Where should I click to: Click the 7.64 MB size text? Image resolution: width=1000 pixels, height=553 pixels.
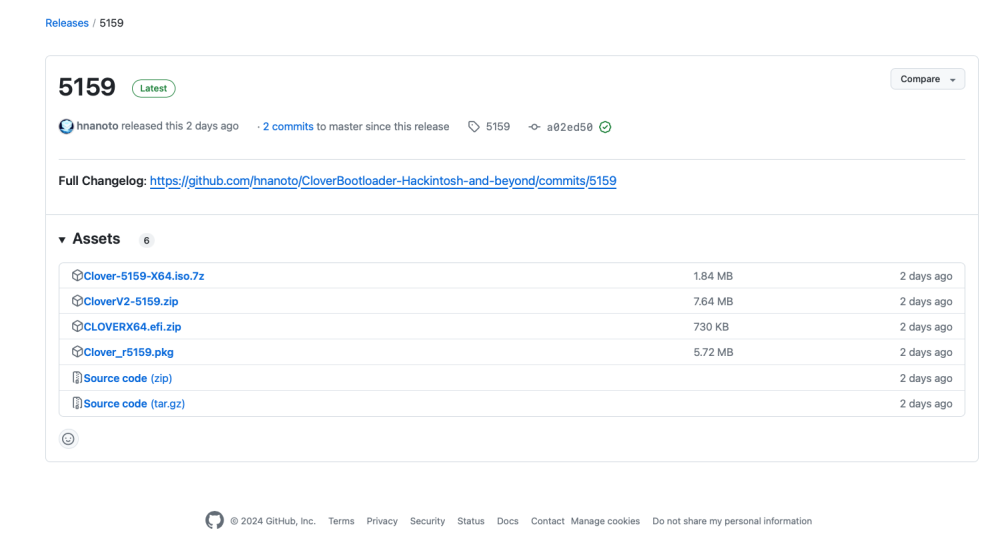click(713, 302)
